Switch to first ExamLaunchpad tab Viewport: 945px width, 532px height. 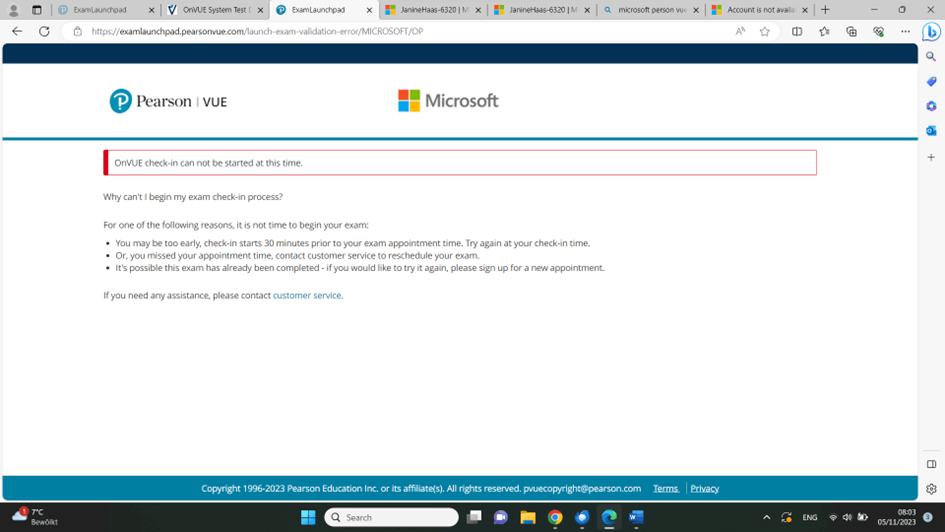[99, 10]
